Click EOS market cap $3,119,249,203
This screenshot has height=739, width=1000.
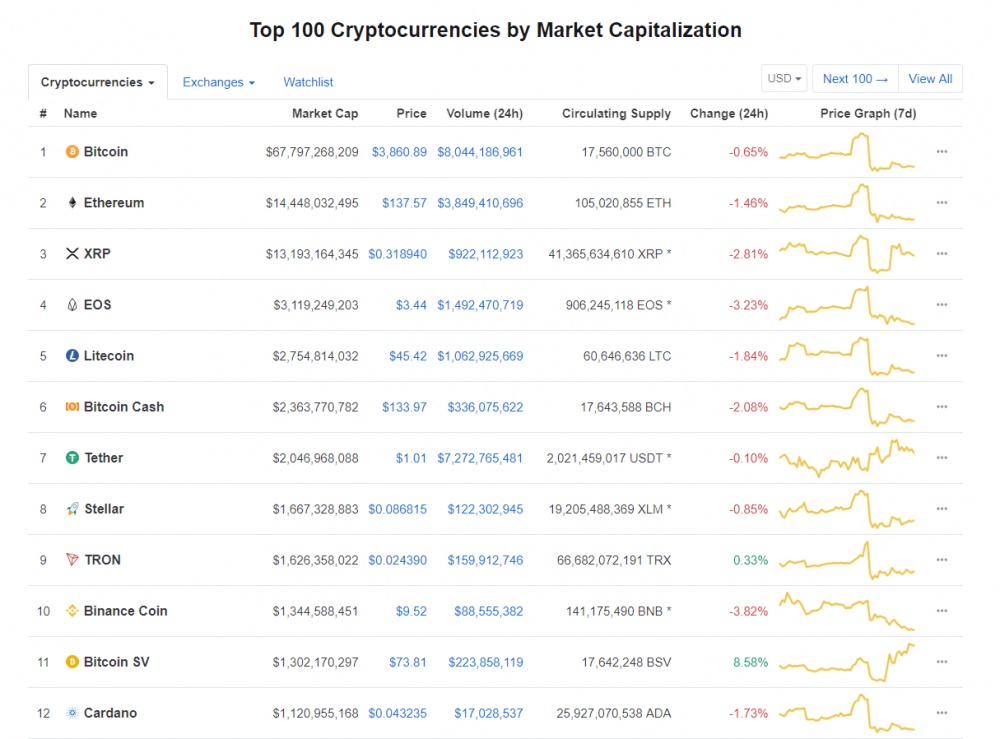coord(316,305)
